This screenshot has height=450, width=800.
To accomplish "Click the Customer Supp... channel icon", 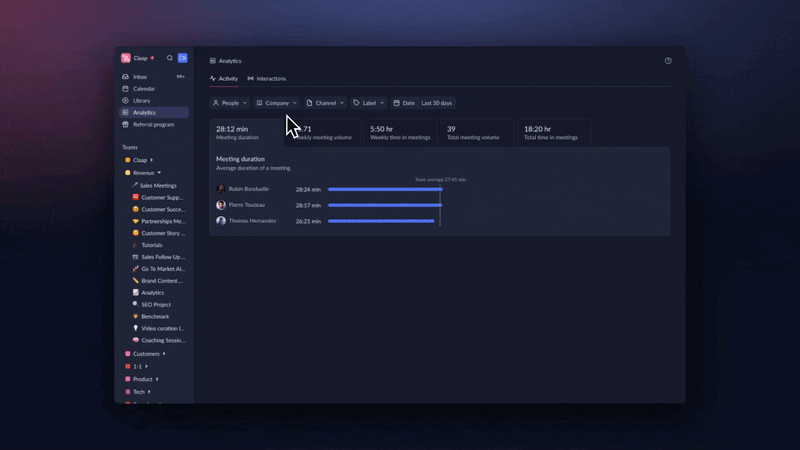I will pos(135,197).
